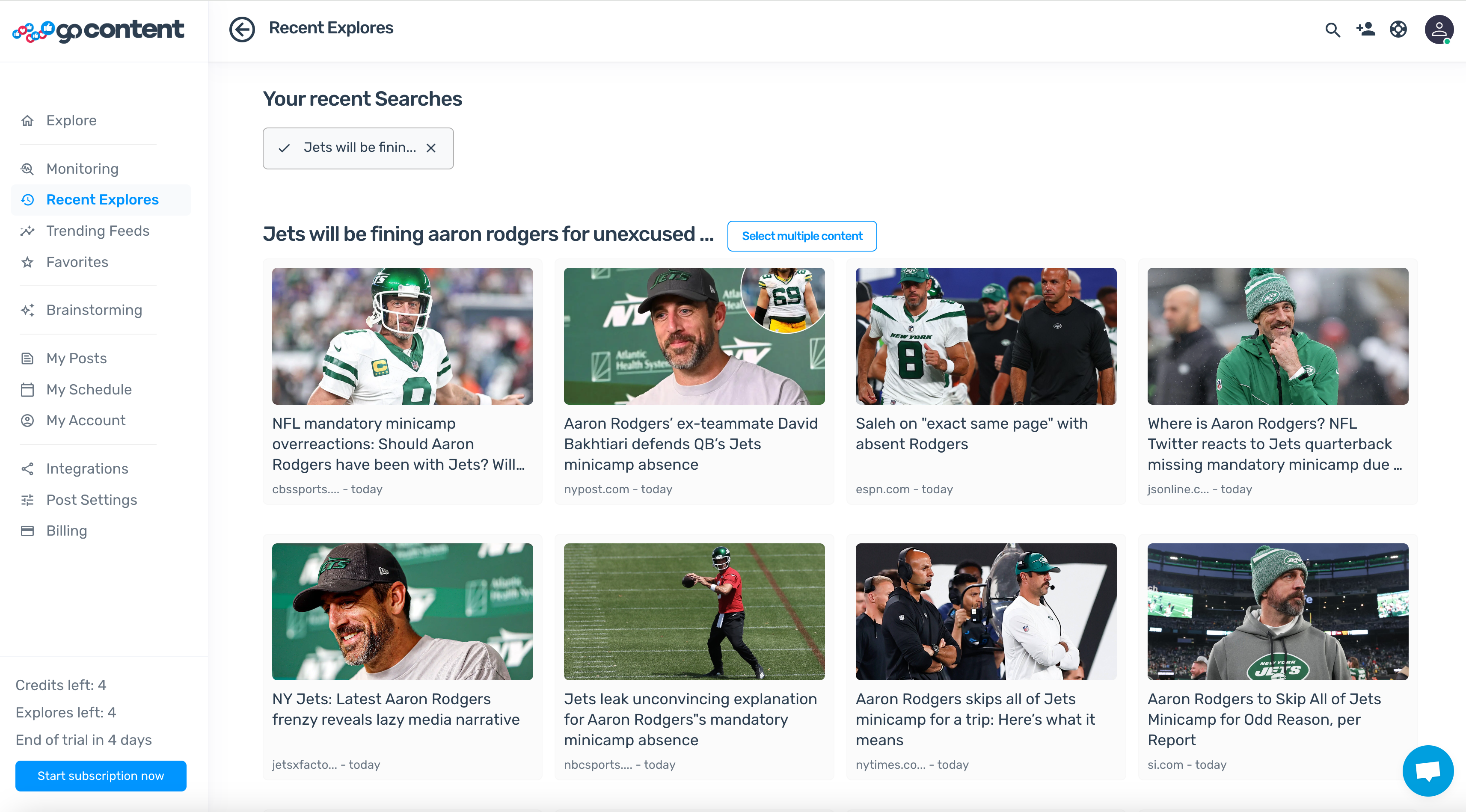1466x812 pixels.
Task: Open search with magnifier icon
Action: coord(1332,30)
